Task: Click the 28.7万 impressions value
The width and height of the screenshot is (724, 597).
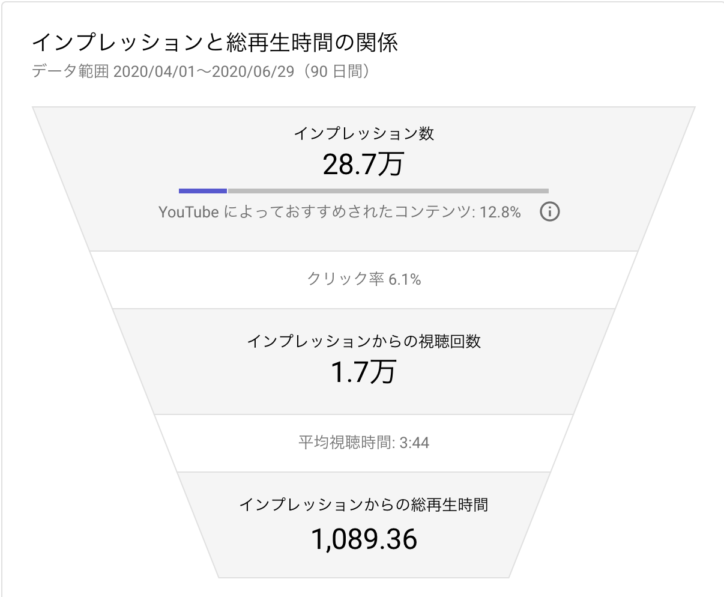Action: coord(363,164)
